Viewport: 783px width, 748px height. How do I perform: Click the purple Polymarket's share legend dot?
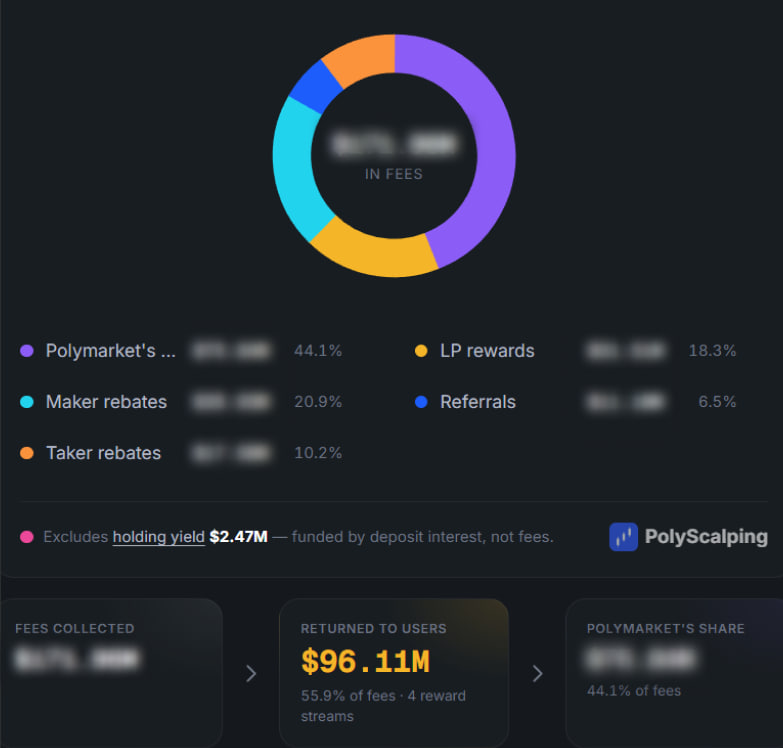pos(26,351)
